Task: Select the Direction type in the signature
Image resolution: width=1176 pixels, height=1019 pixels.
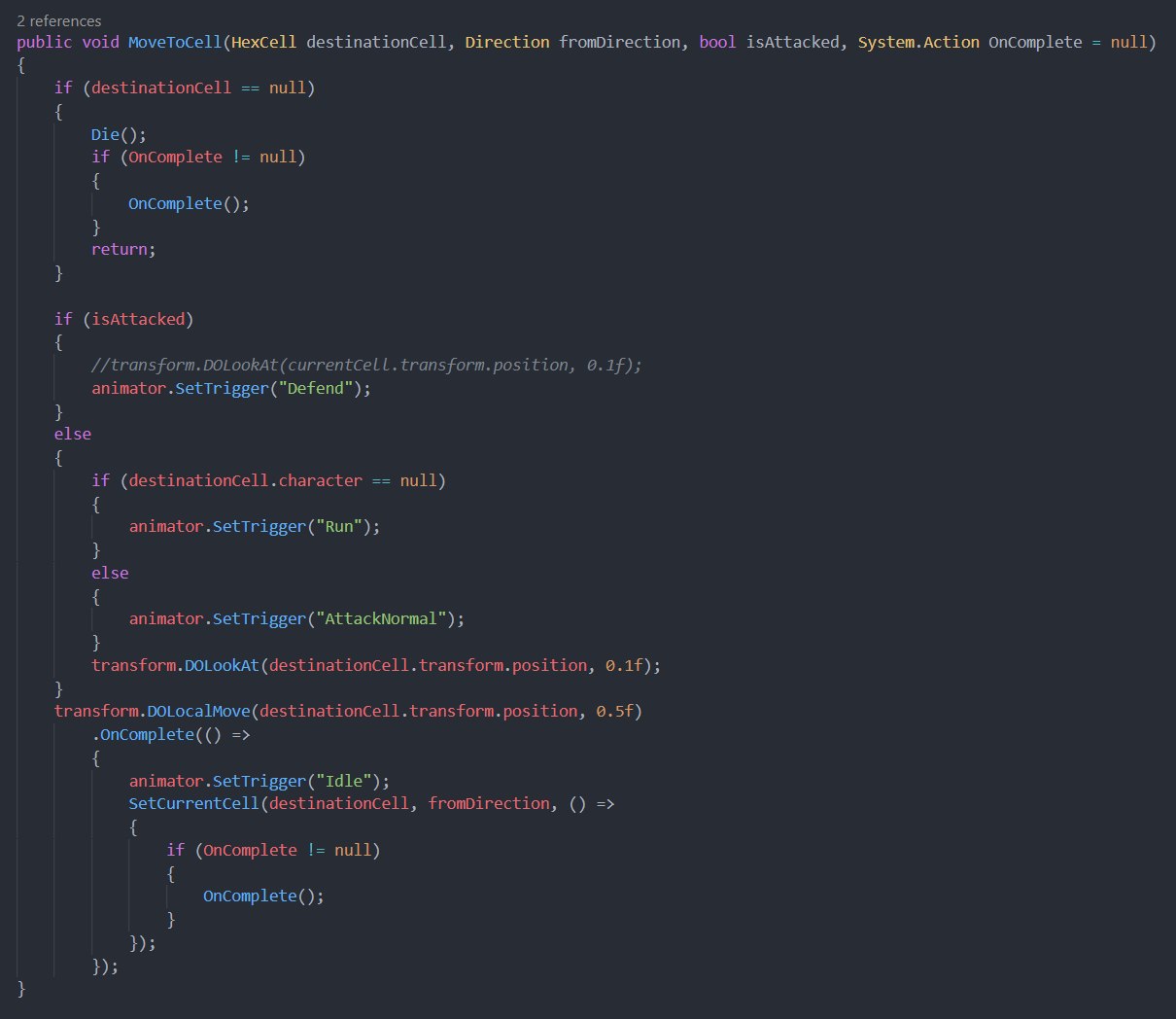Action: coord(507,42)
